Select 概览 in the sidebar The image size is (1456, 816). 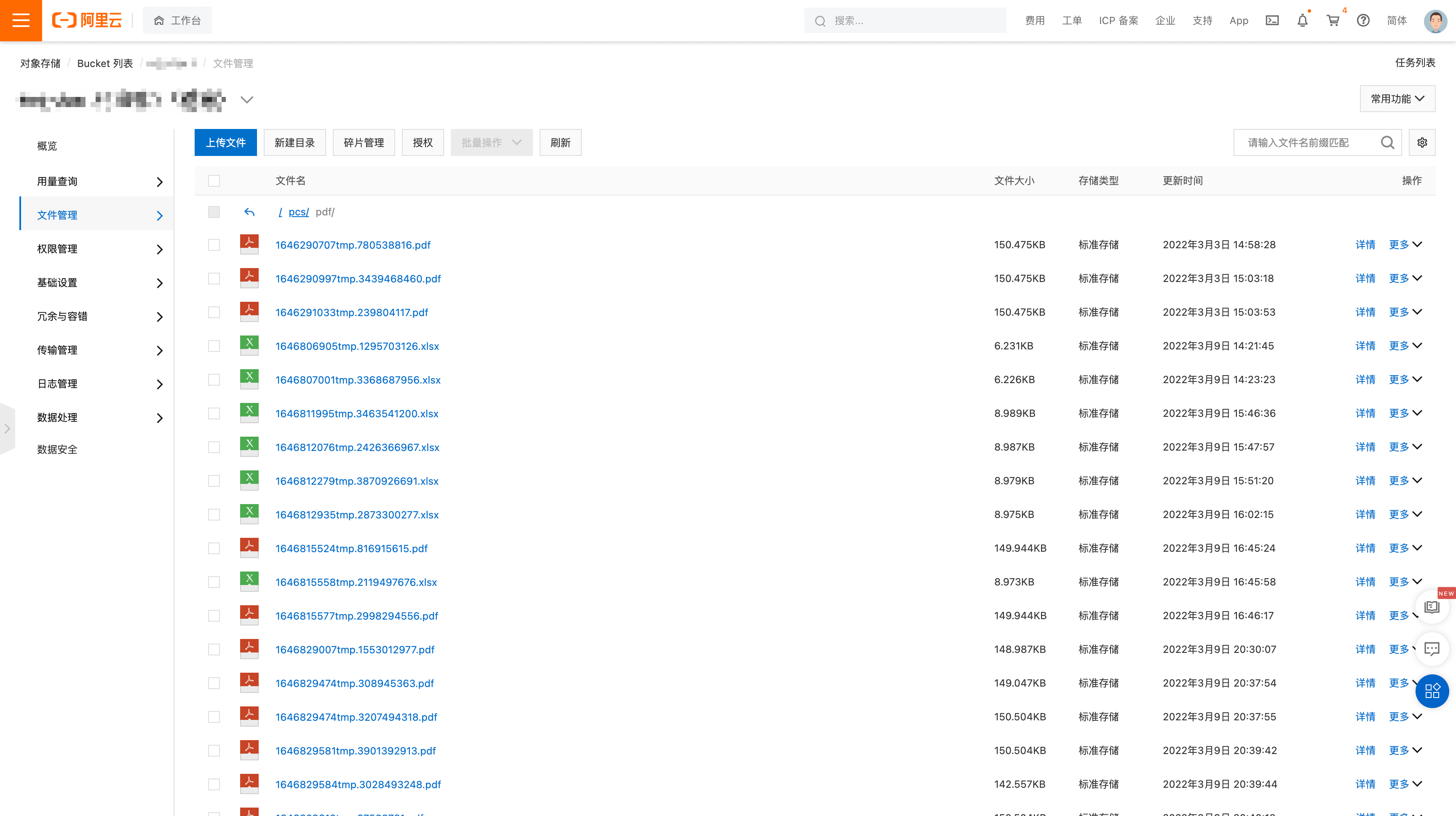[48, 146]
